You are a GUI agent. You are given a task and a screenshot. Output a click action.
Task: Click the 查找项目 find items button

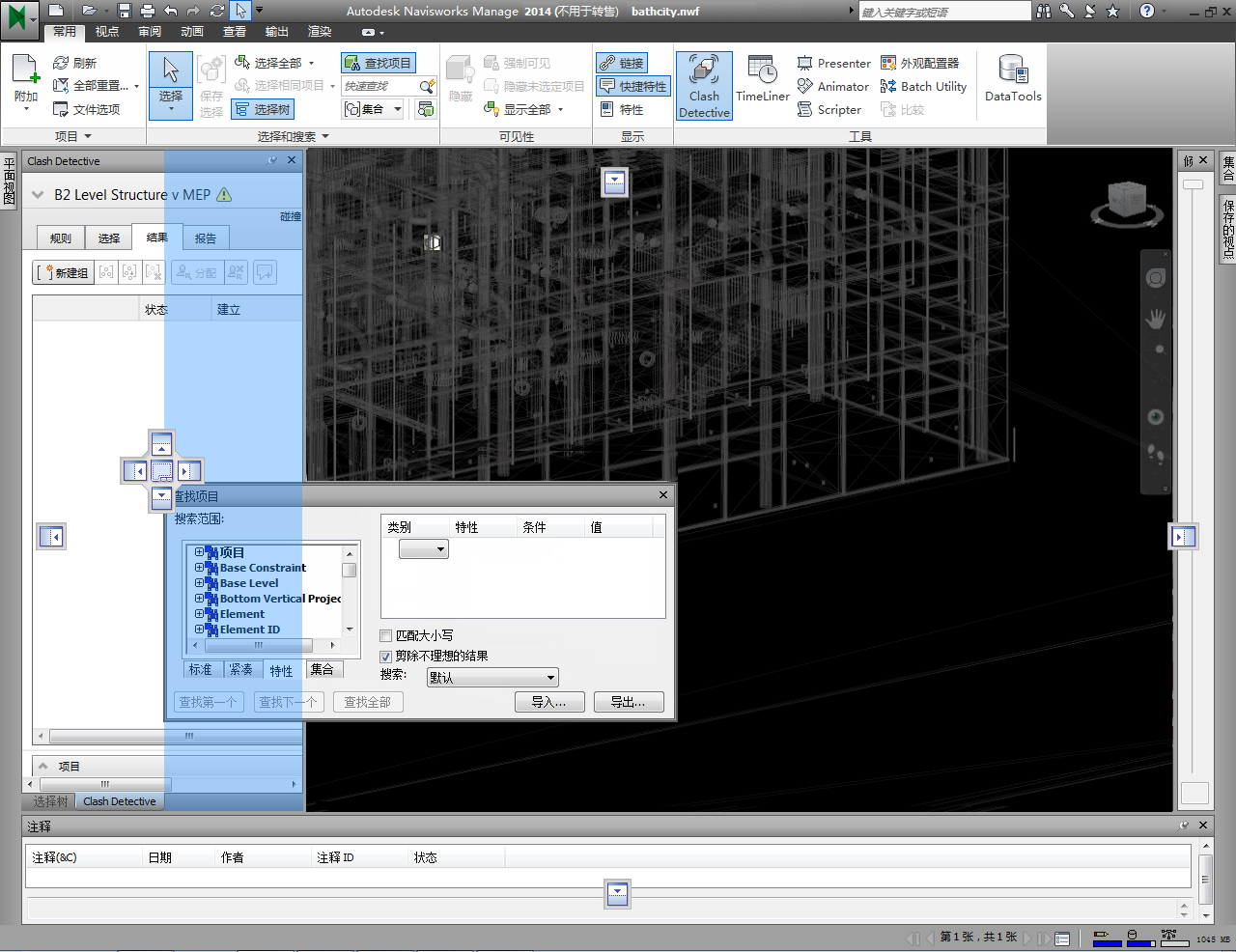tap(379, 63)
